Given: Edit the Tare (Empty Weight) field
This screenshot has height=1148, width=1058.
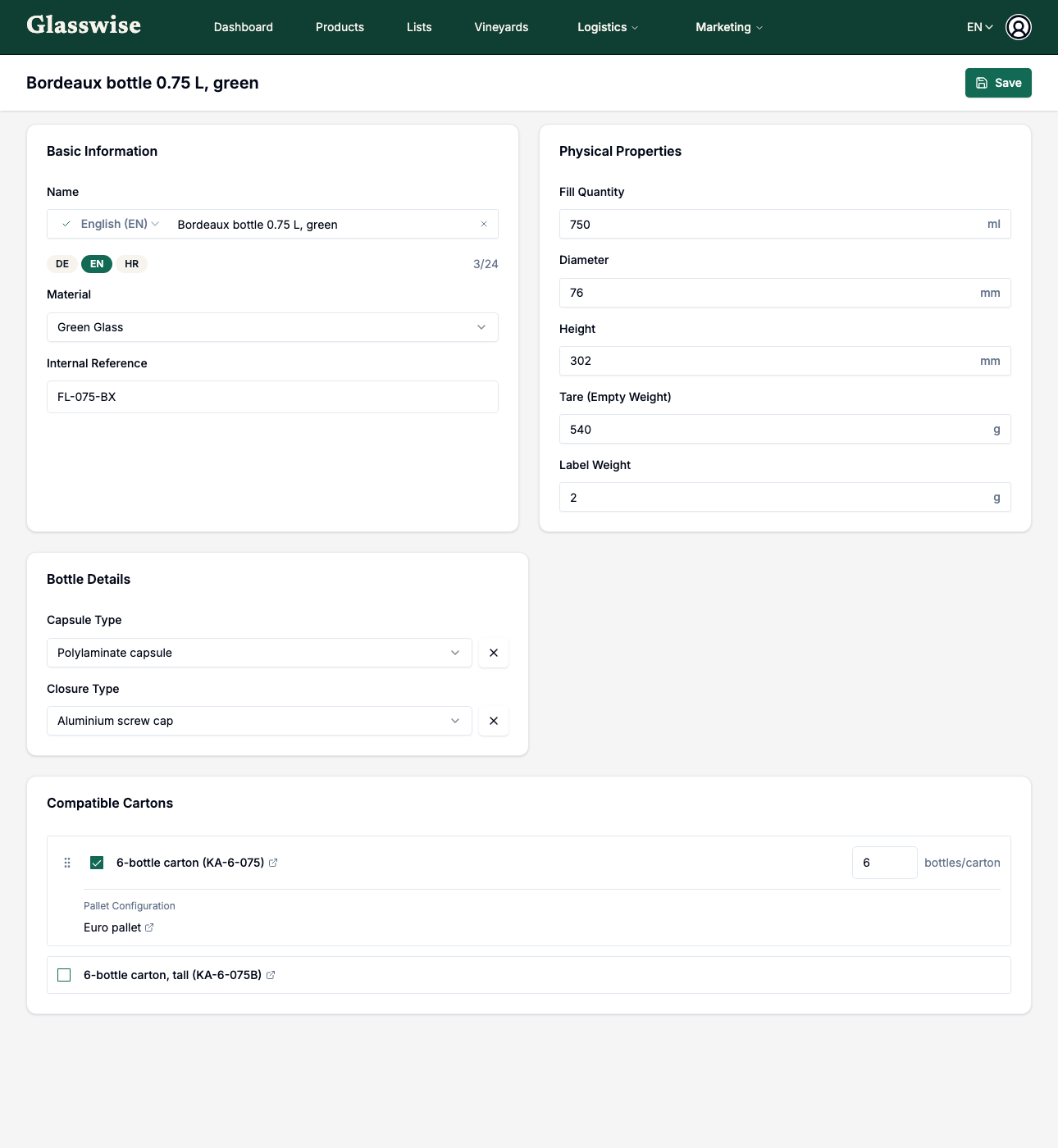Looking at the screenshot, I should (x=785, y=429).
